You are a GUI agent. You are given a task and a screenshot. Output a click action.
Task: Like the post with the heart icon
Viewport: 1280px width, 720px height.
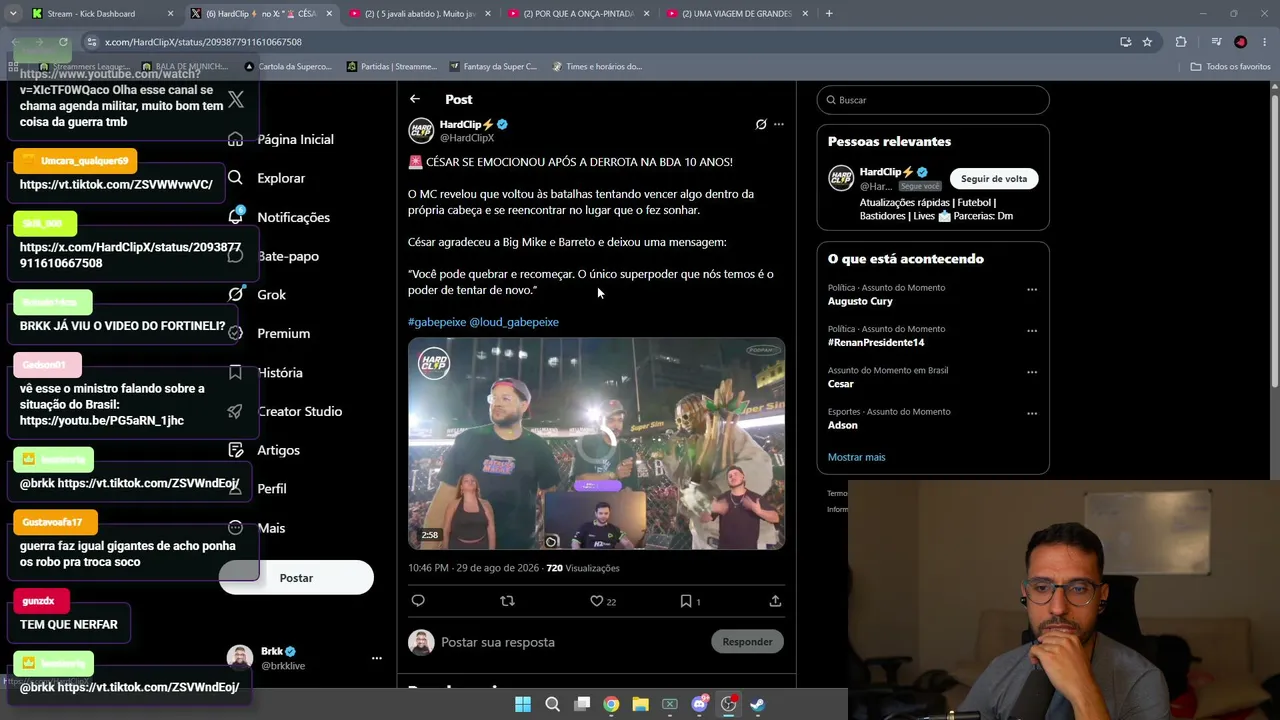(x=596, y=601)
